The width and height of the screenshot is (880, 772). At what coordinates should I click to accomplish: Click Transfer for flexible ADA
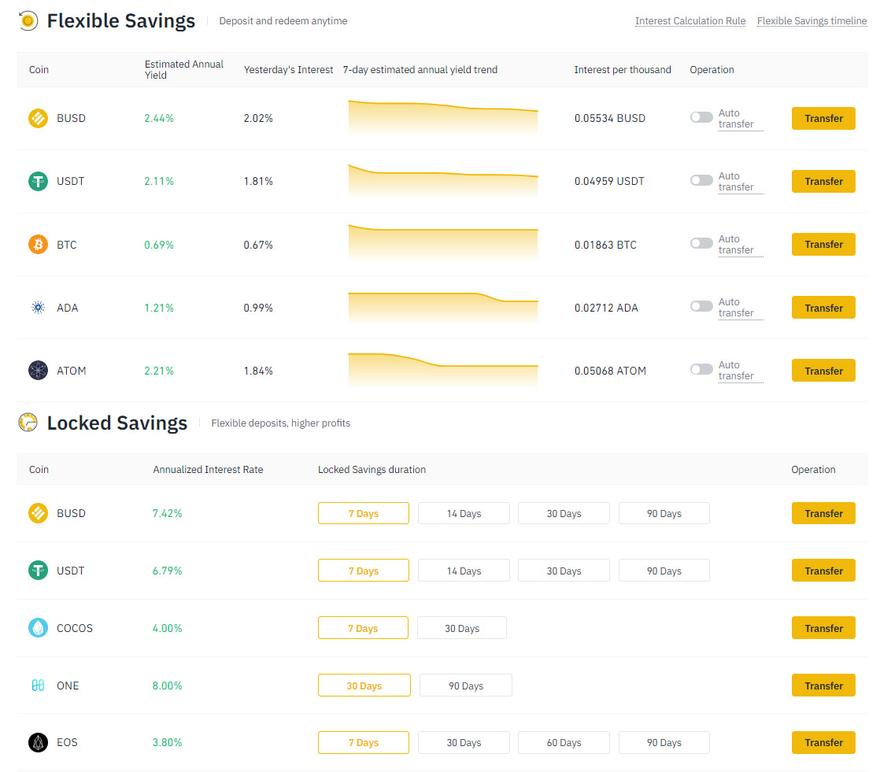[x=823, y=307]
